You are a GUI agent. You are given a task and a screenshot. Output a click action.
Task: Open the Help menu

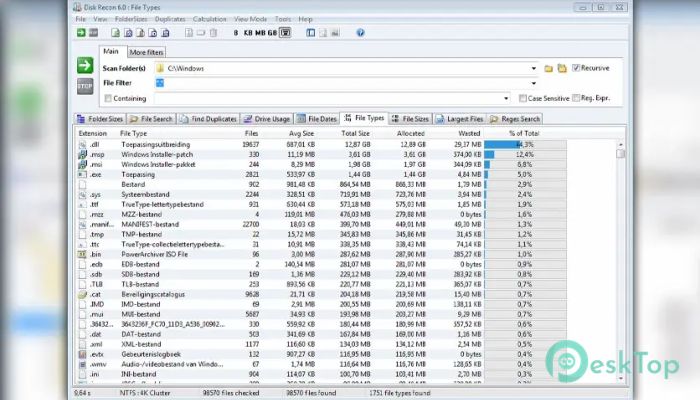tap(305, 19)
